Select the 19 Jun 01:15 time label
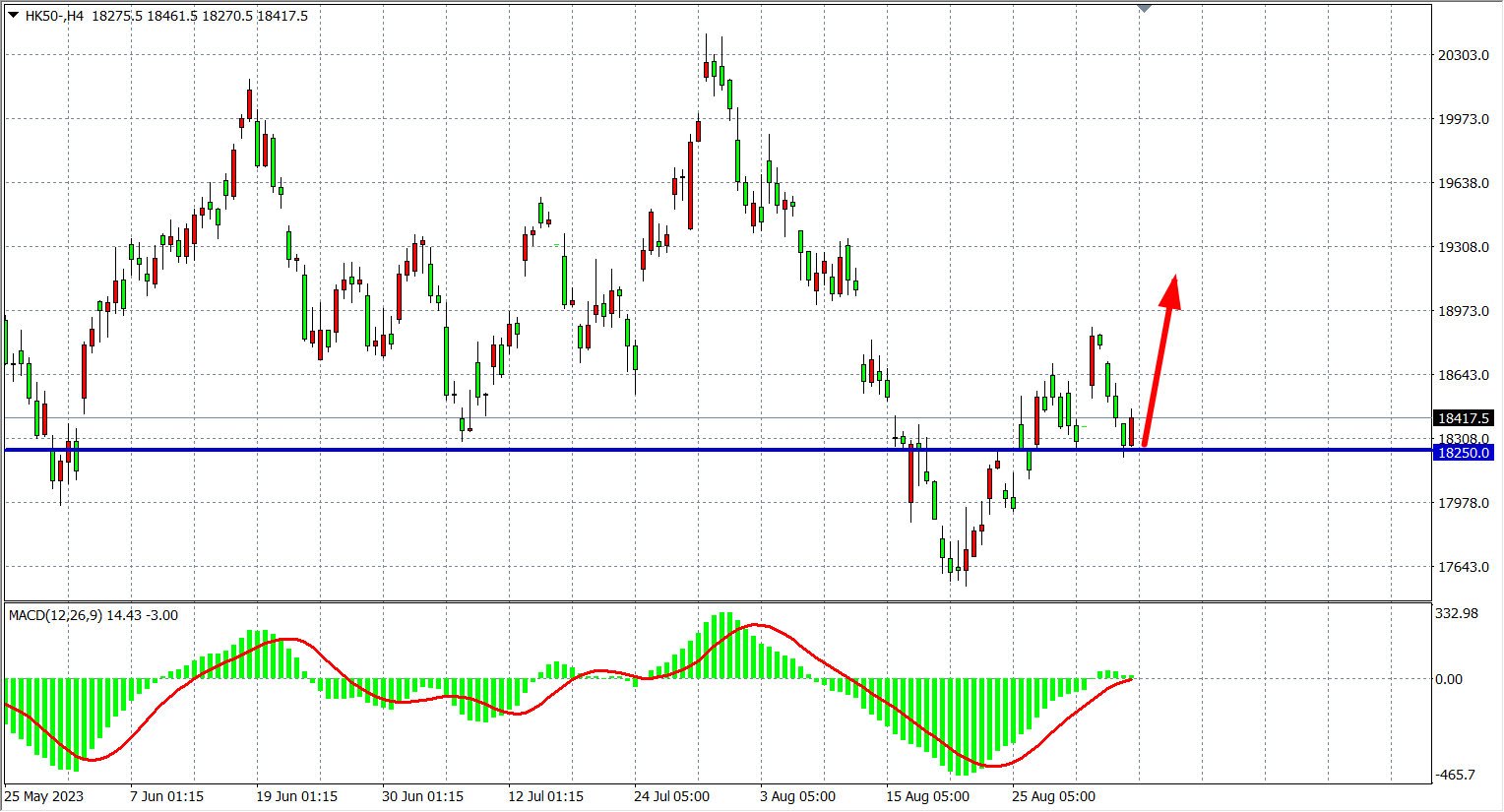Viewport: 1504px width, 812px height. tap(296, 796)
